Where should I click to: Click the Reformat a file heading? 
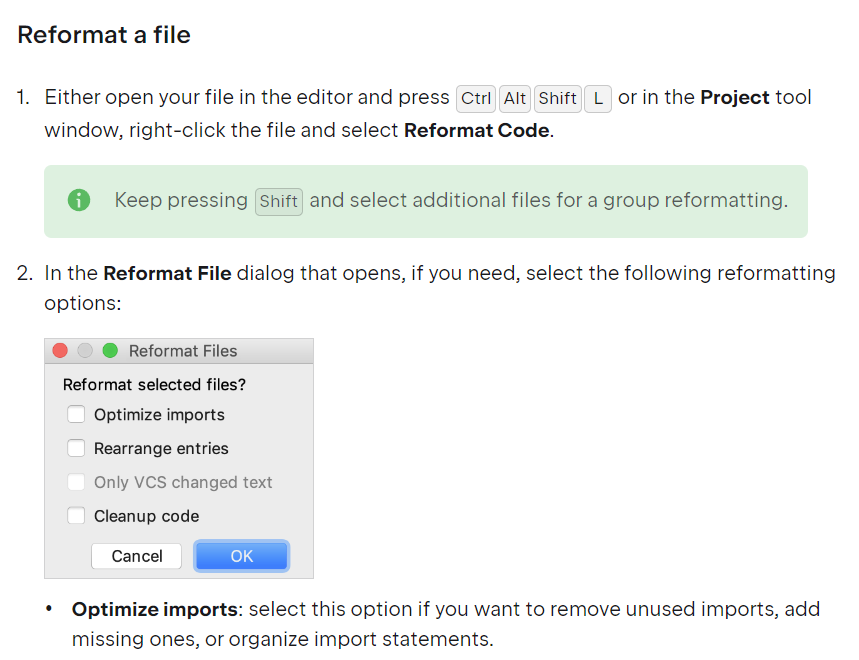click(x=104, y=34)
